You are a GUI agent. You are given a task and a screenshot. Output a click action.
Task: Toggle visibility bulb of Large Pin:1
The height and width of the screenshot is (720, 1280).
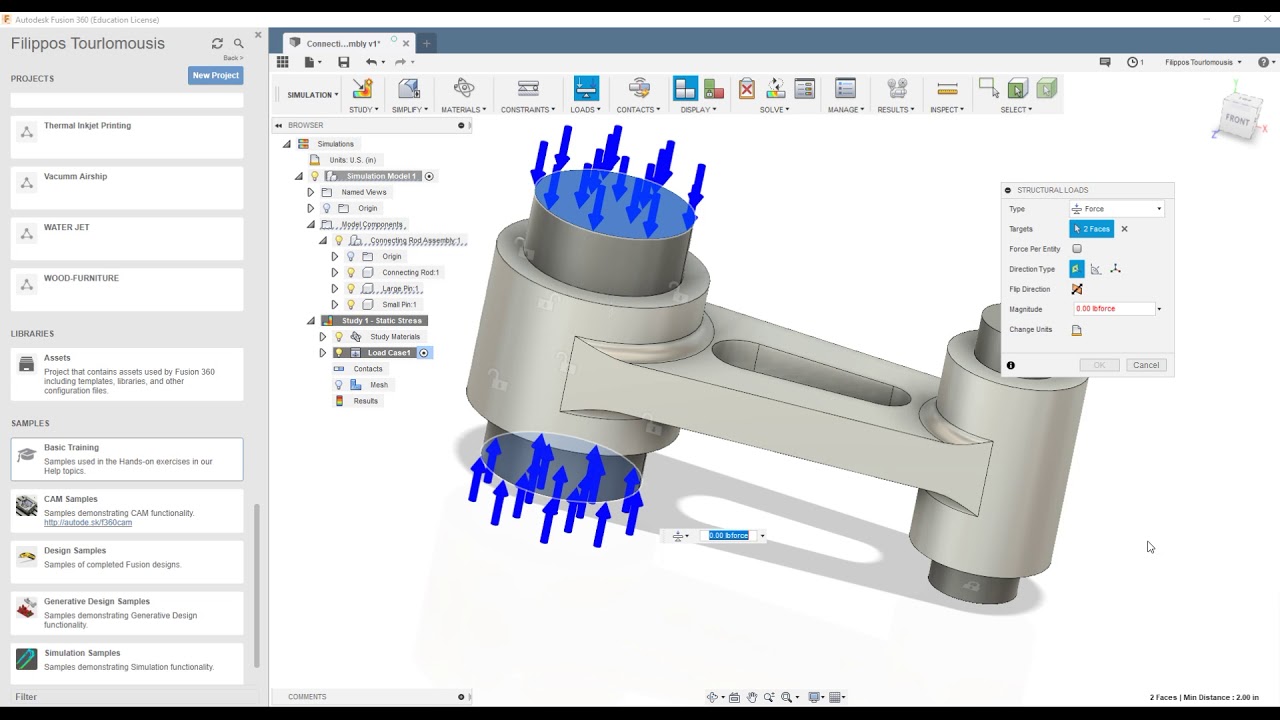click(351, 288)
